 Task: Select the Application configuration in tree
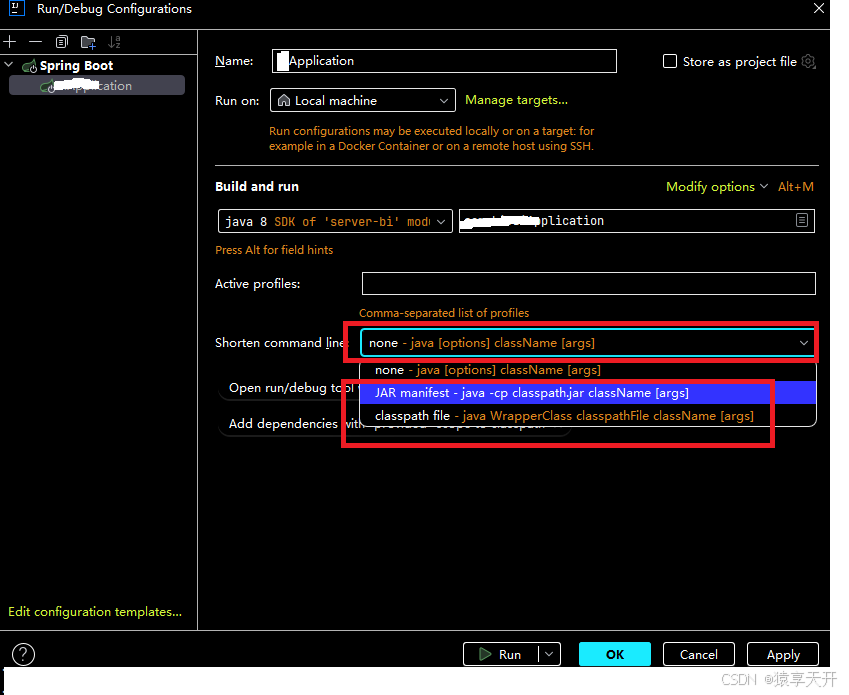tap(97, 86)
